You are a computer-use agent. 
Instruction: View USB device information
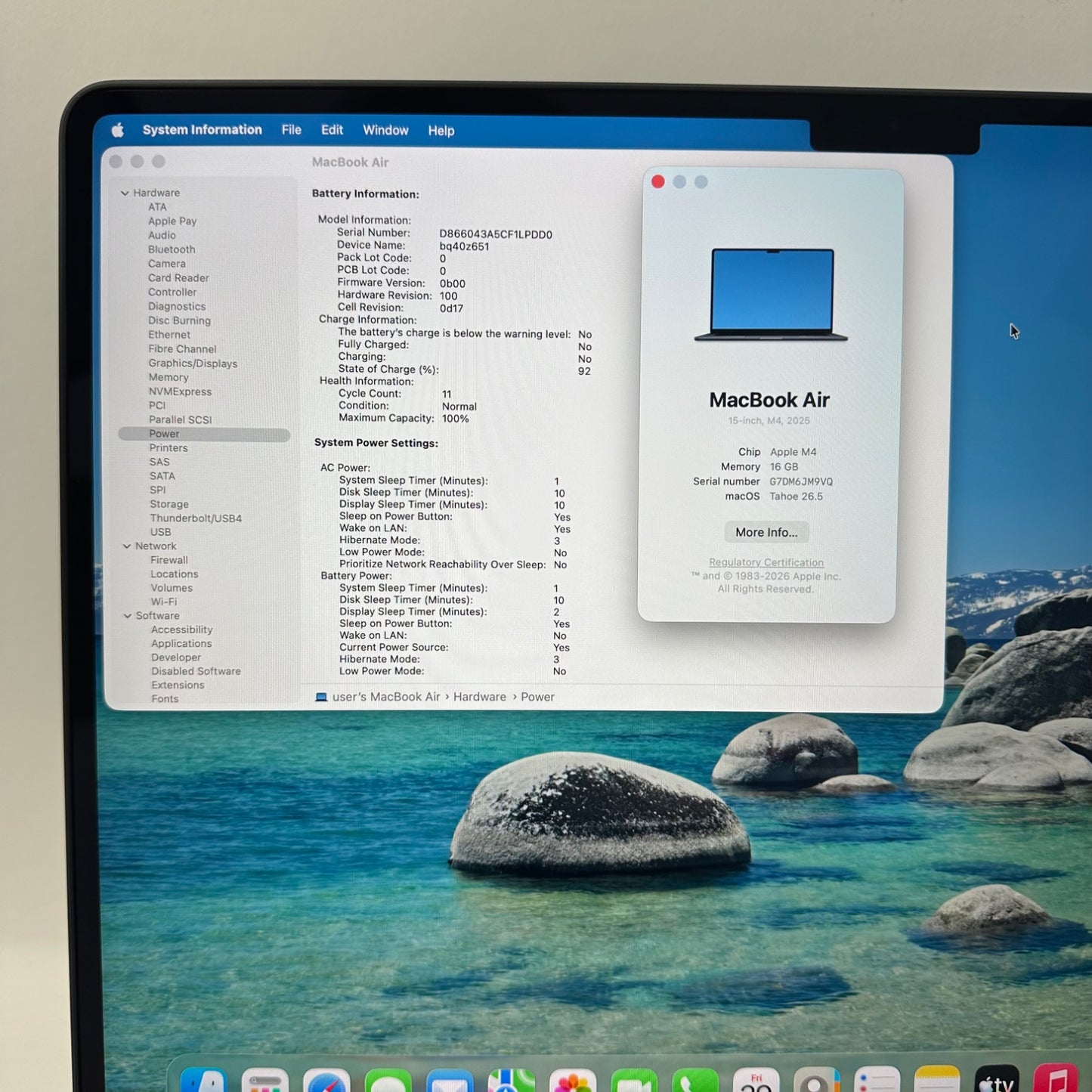click(x=160, y=532)
